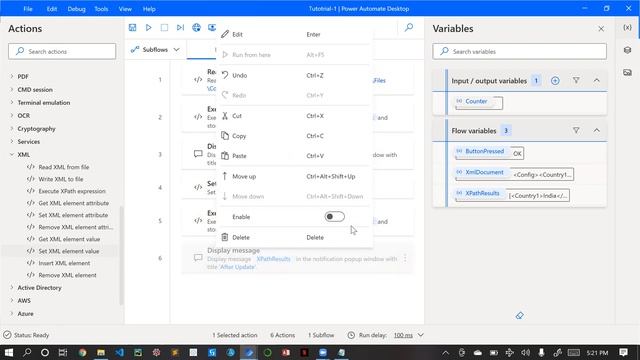Collapse the XML actions group
This screenshot has height=360, width=640.
12,155
